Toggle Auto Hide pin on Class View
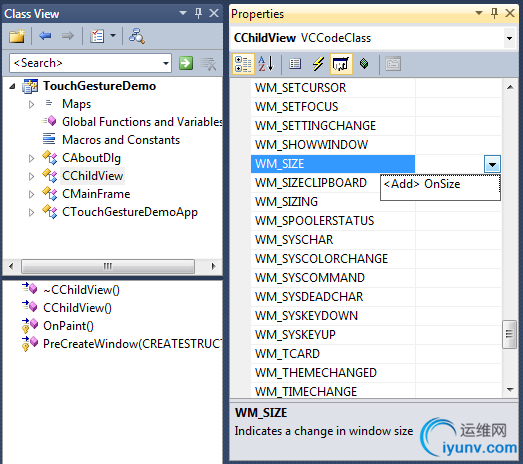This screenshot has height=464, width=523. (x=198, y=13)
